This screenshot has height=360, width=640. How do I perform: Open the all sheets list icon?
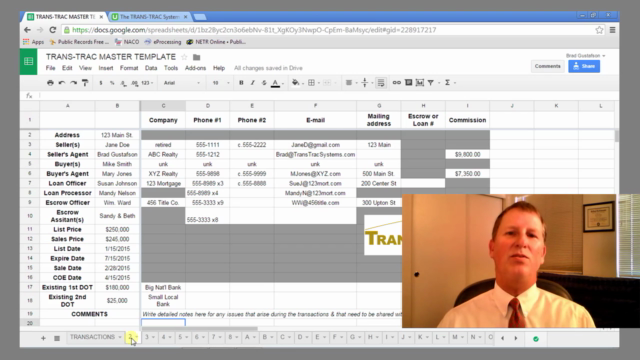click(57, 338)
